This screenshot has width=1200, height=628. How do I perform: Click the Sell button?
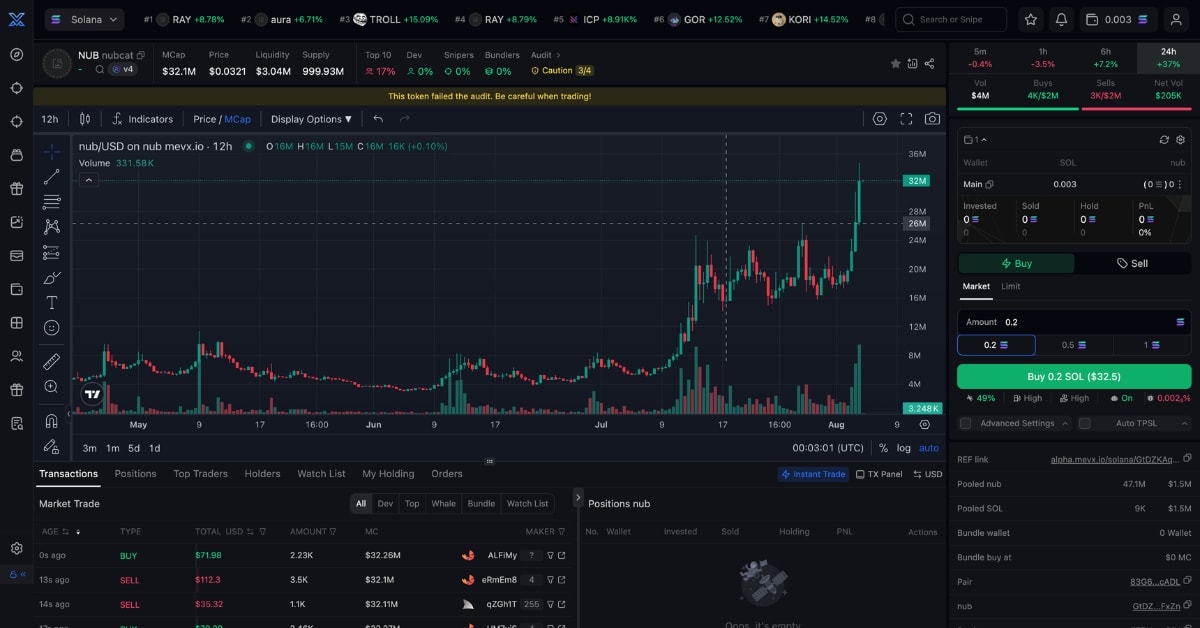(x=1133, y=263)
